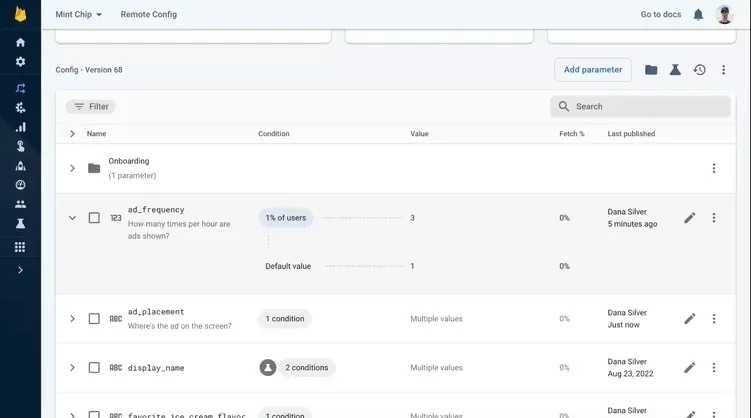
Task: Open the sidebar icon below the bar chart
Action: tap(20, 146)
